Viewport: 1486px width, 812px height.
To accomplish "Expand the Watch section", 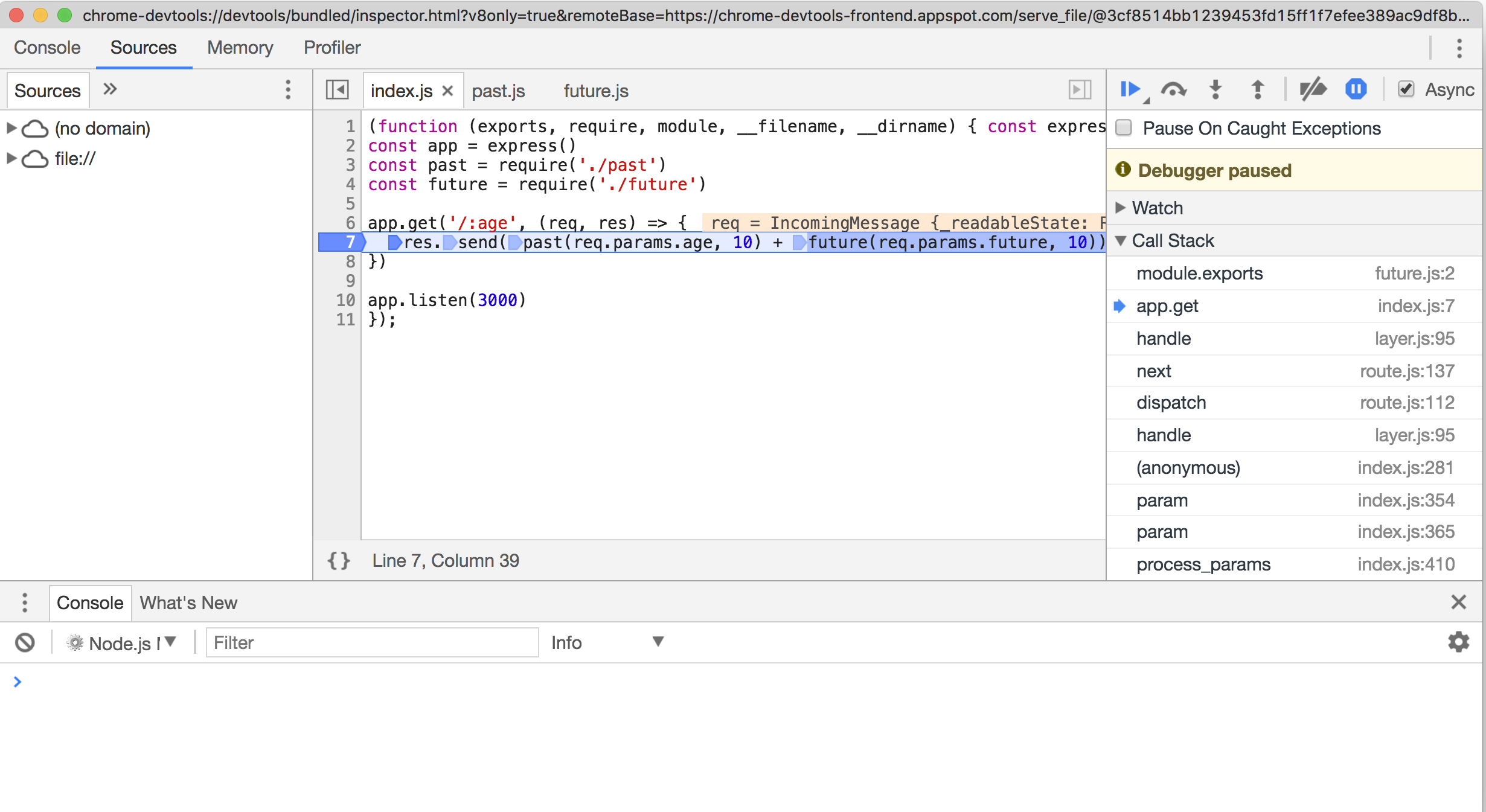I will tap(1121, 208).
